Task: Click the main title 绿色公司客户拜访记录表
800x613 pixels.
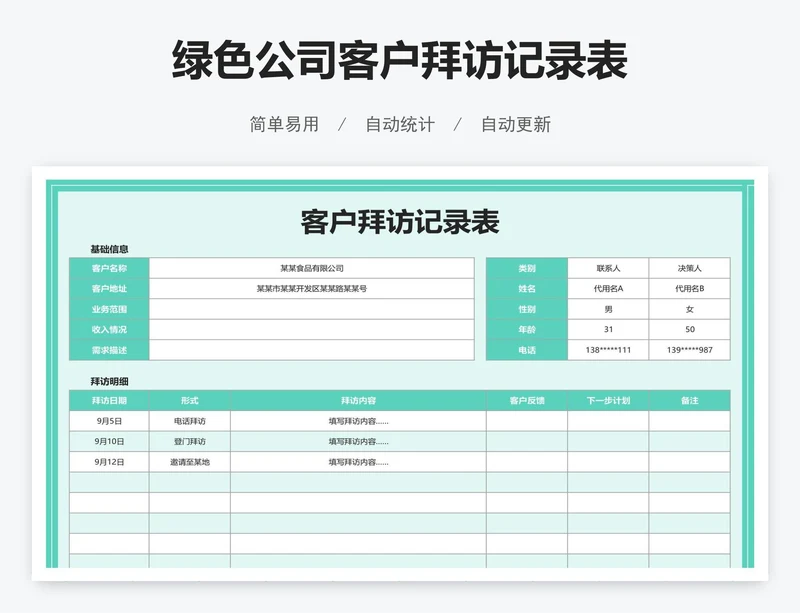Action: (399, 60)
